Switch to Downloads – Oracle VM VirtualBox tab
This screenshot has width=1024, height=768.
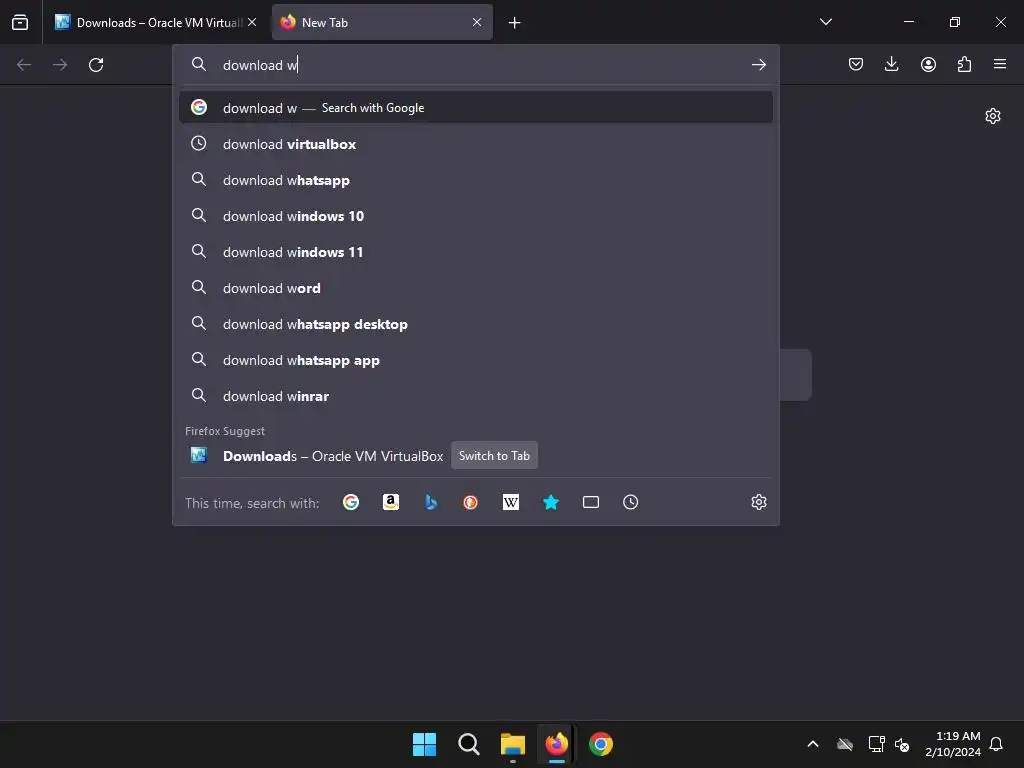click(x=155, y=22)
